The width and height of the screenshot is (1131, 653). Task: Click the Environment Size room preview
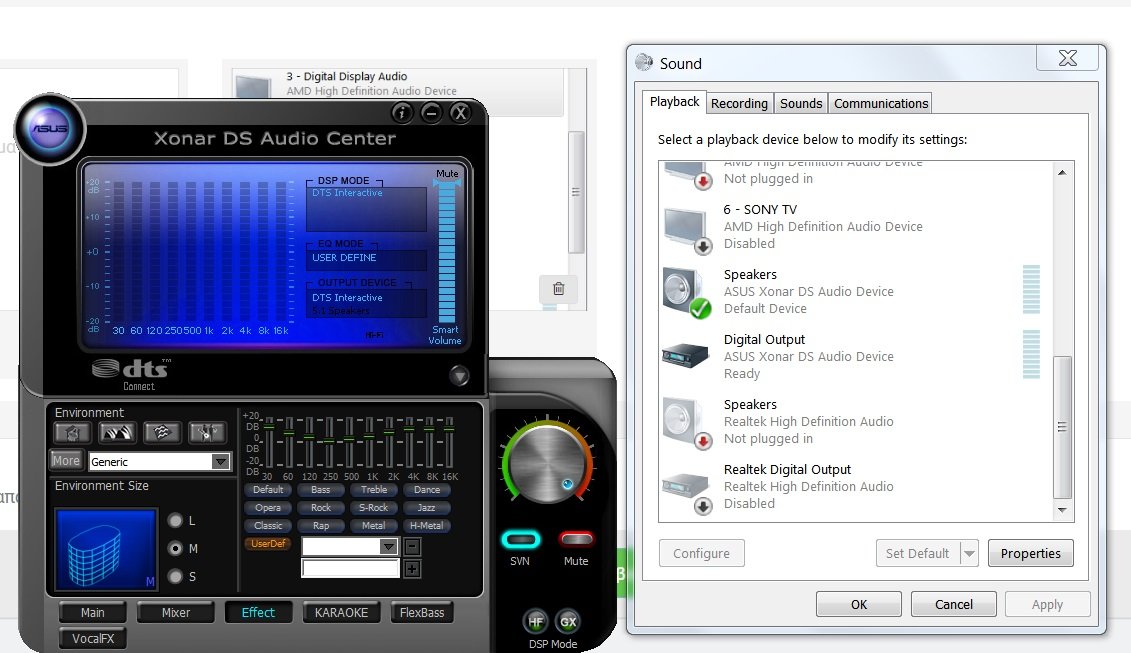pyautogui.click(x=105, y=549)
